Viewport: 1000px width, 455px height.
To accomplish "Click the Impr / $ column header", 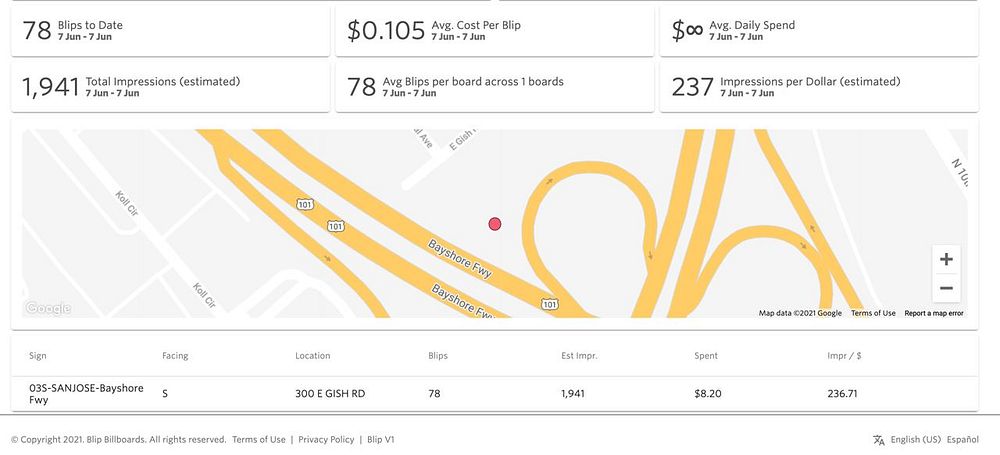I will 844,355.
